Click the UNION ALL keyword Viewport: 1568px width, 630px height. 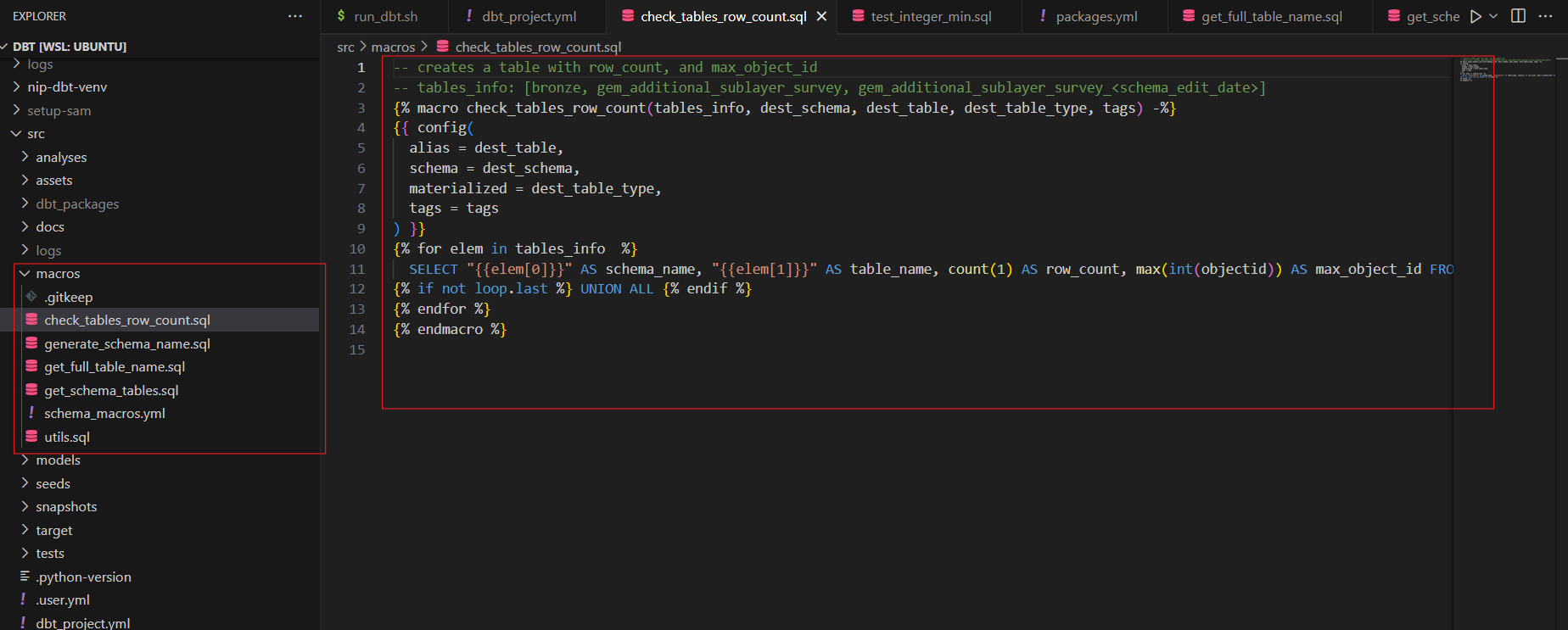coord(617,289)
